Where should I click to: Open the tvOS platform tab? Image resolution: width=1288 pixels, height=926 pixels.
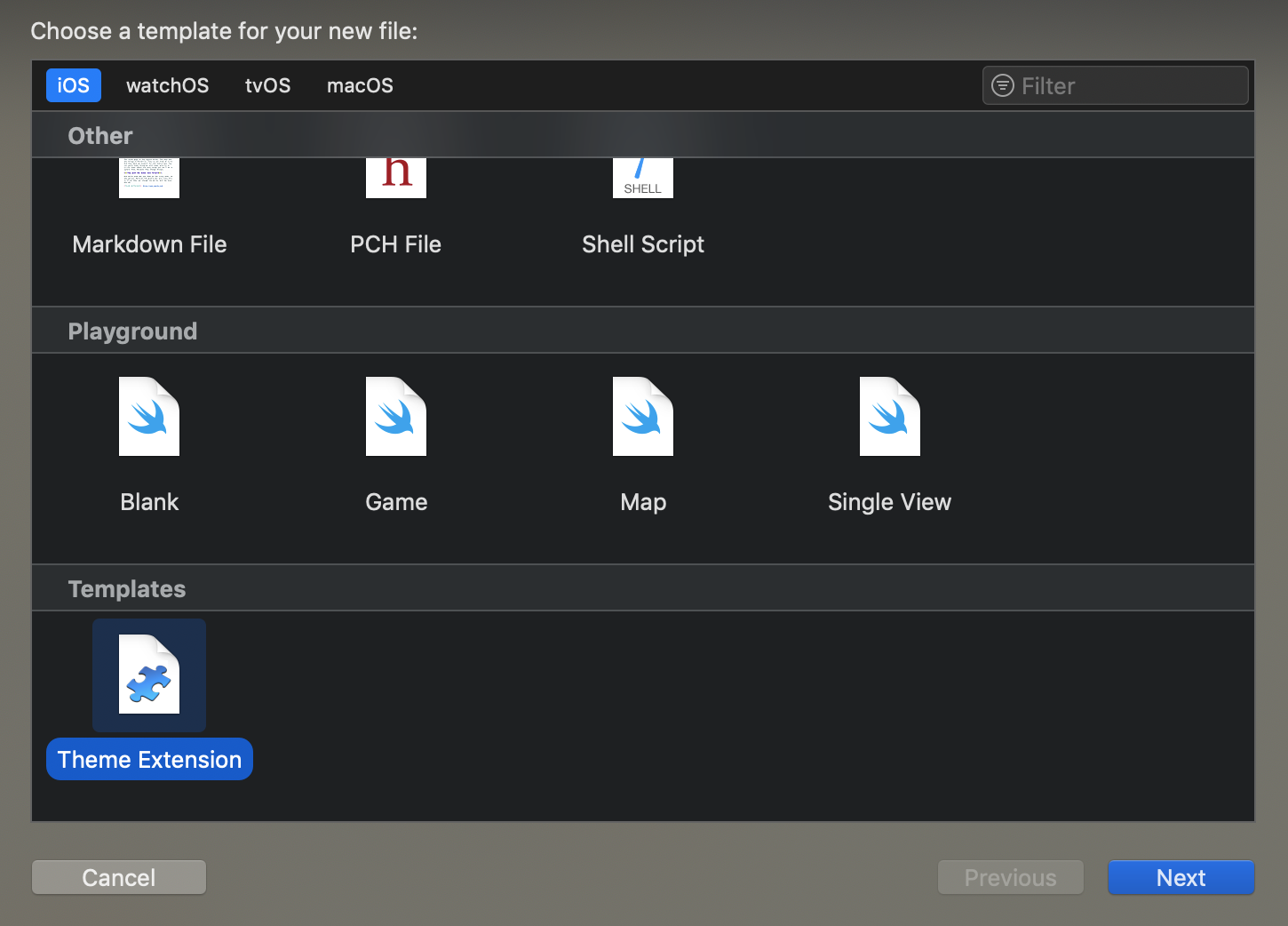point(268,85)
